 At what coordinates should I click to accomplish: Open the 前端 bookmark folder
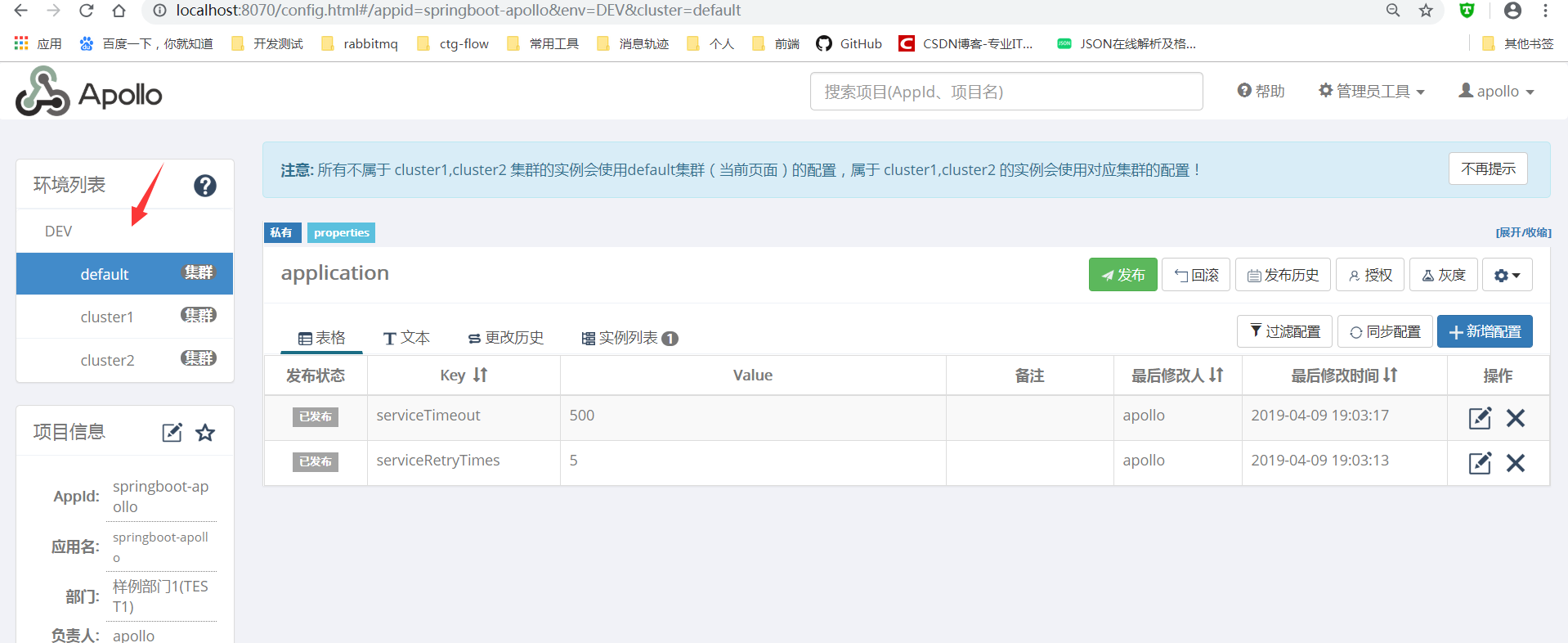pos(776,43)
